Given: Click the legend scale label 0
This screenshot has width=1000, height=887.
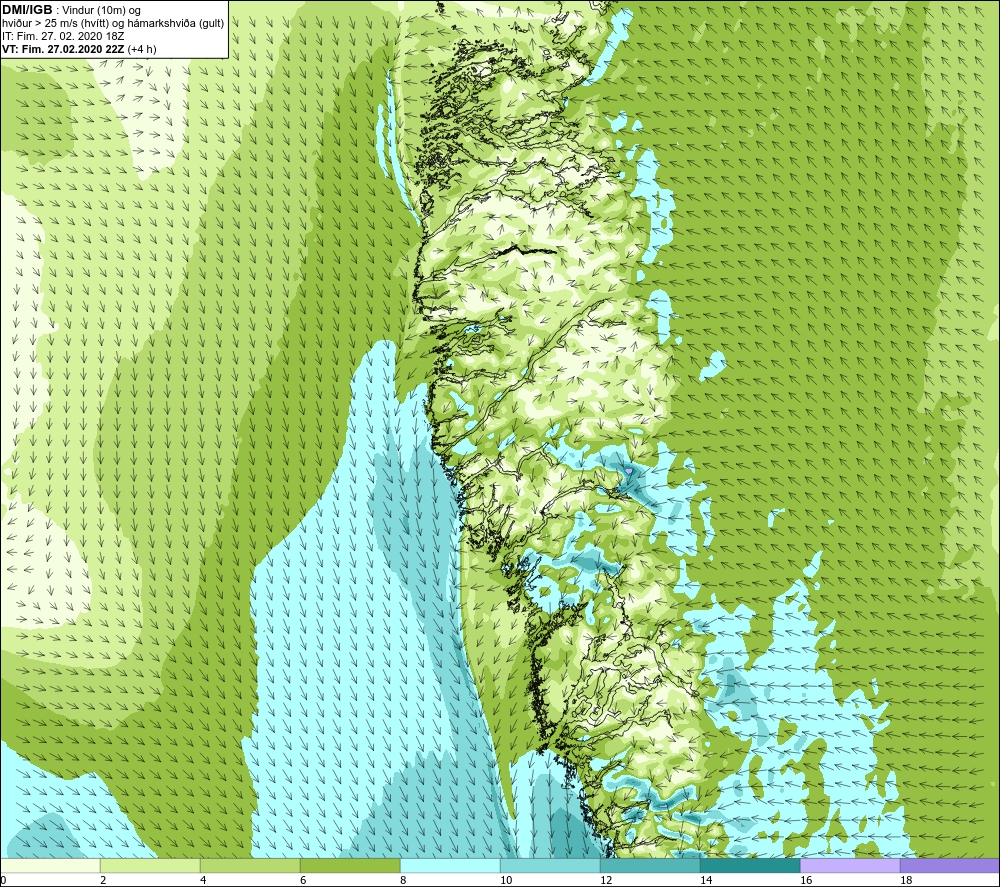Looking at the screenshot, I should pos(3,881).
